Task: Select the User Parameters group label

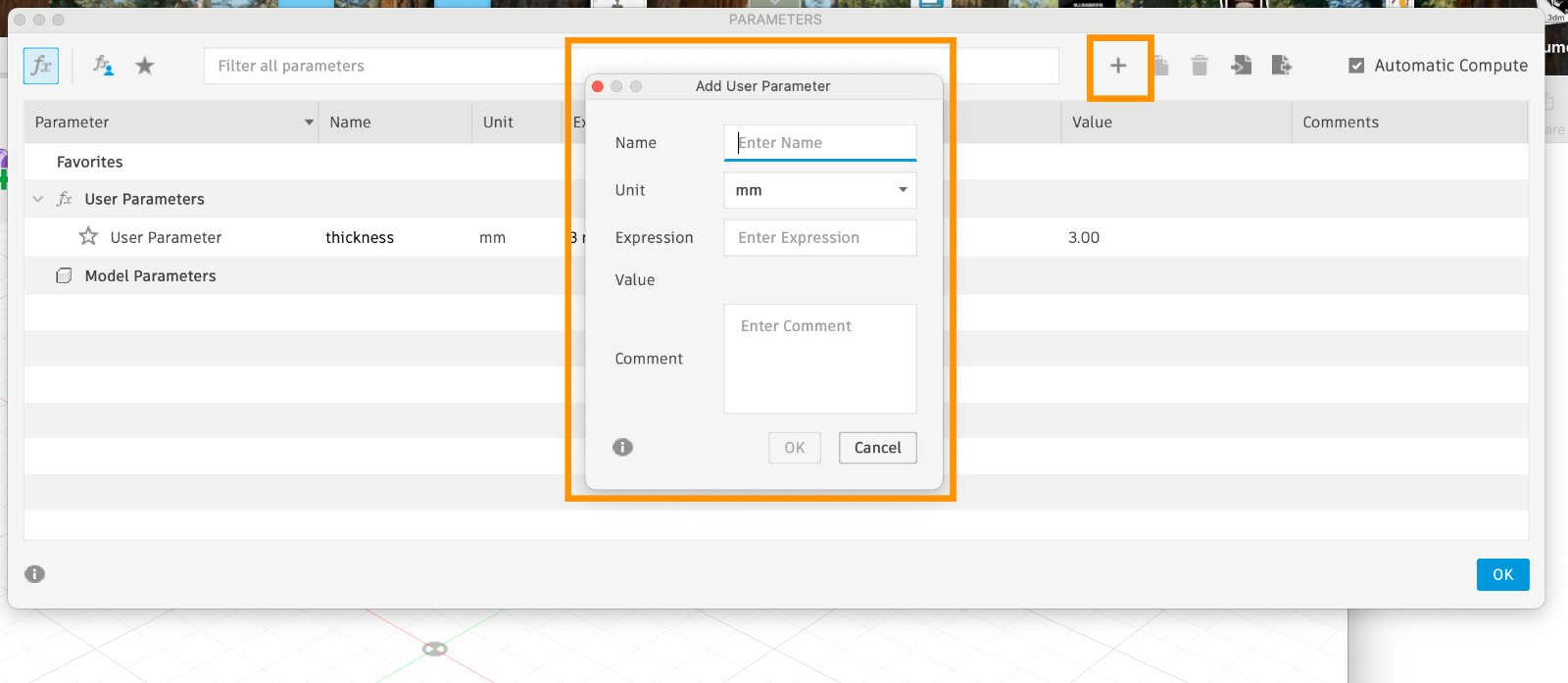Action: [x=144, y=199]
